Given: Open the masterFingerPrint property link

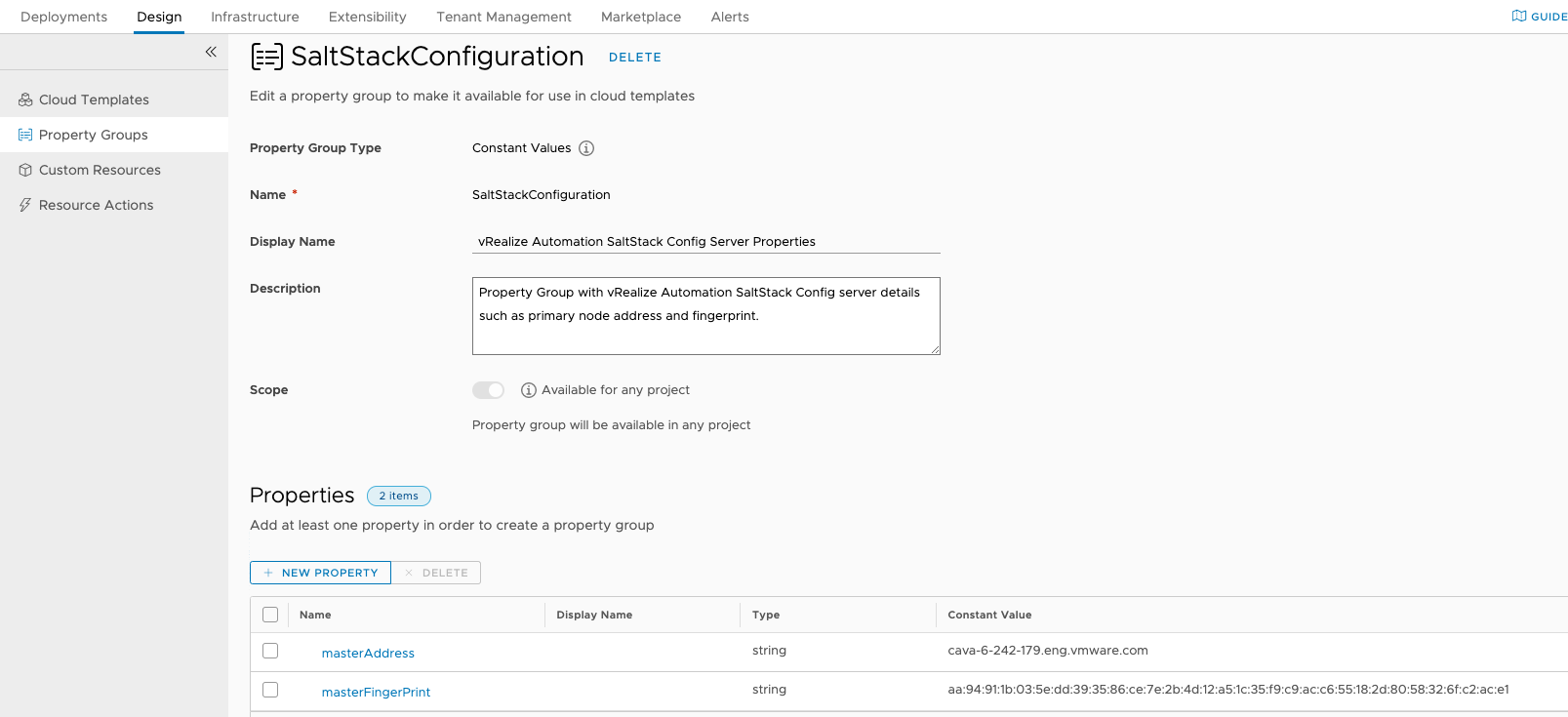Looking at the screenshot, I should [376, 693].
